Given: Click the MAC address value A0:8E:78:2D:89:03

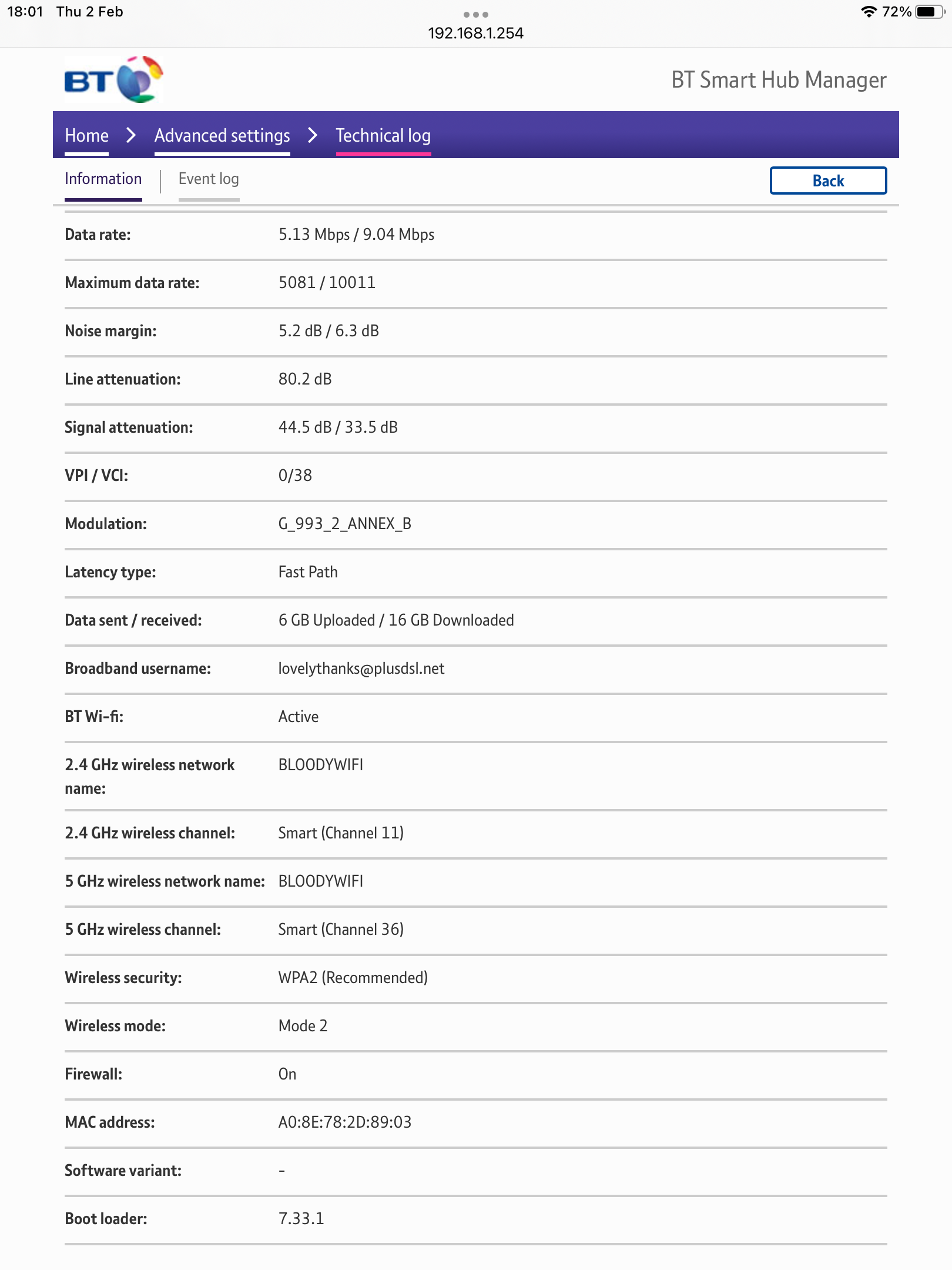Looking at the screenshot, I should (345, 1122).
